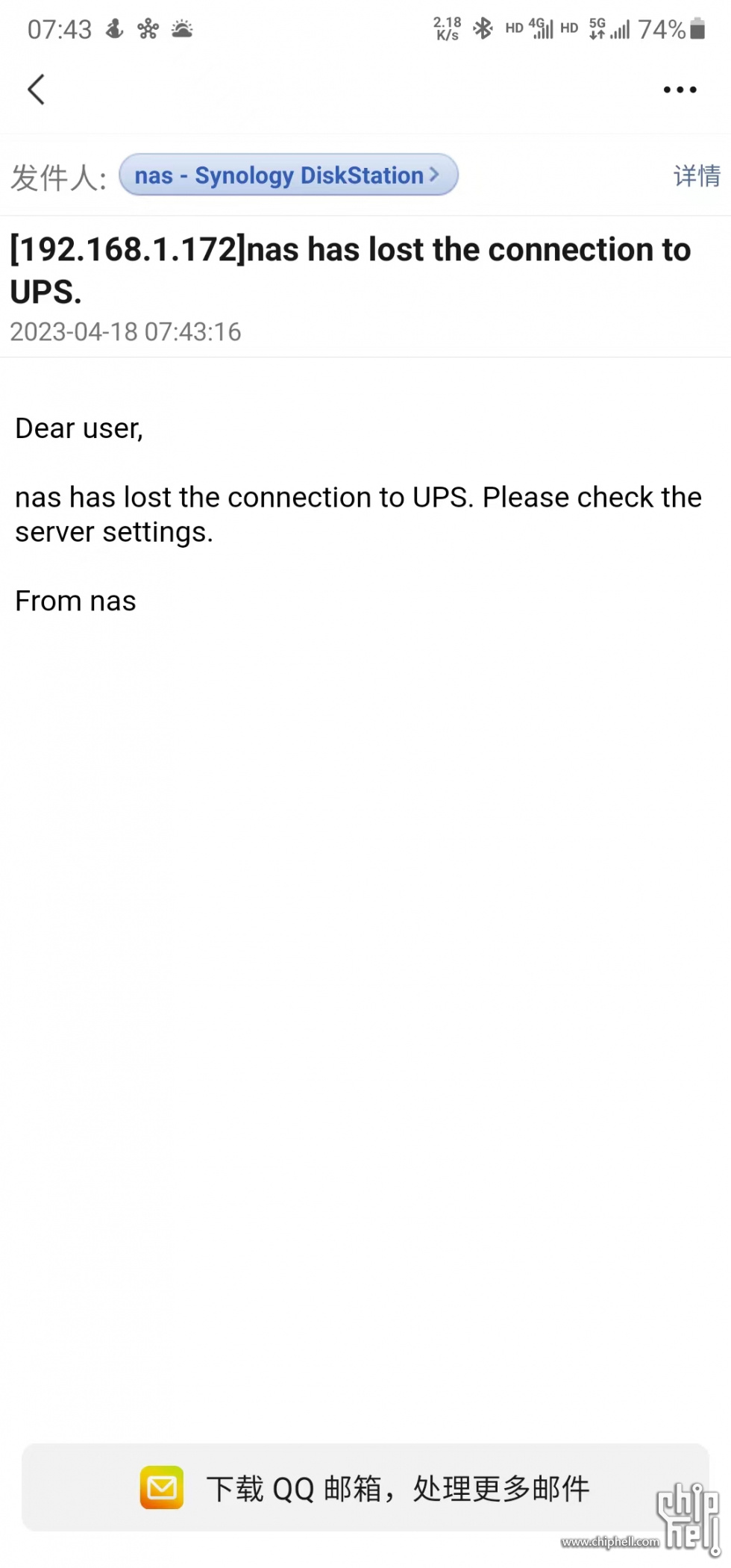Tap the QQ Mail envelope icon
The height and width of the screenshot is (1568, 731).
coord(162,1487)
